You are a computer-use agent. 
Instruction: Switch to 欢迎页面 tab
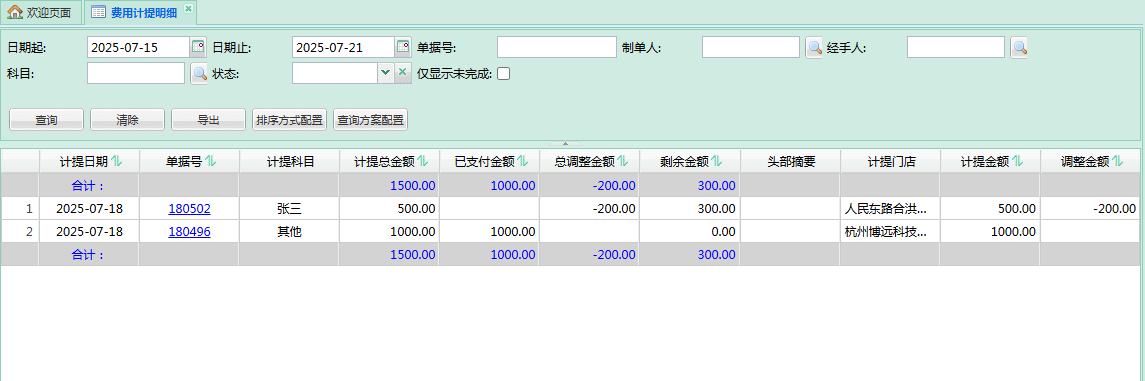[x=40, y=12]
